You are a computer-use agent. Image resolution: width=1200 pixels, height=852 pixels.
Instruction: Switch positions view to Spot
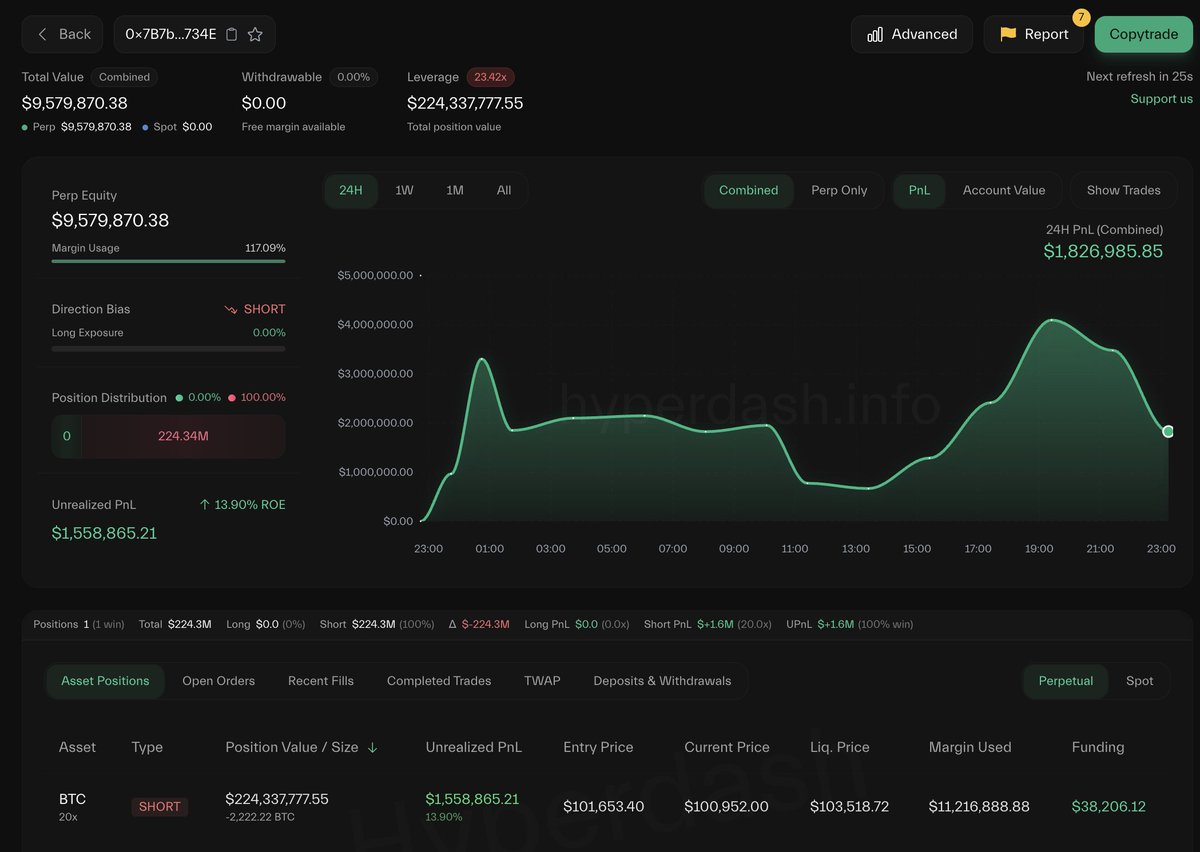pos(1140,681)
